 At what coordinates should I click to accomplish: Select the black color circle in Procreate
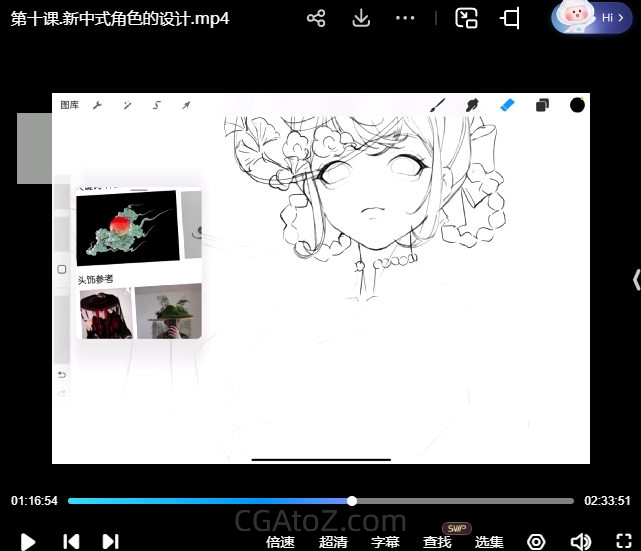click(577, 105)
